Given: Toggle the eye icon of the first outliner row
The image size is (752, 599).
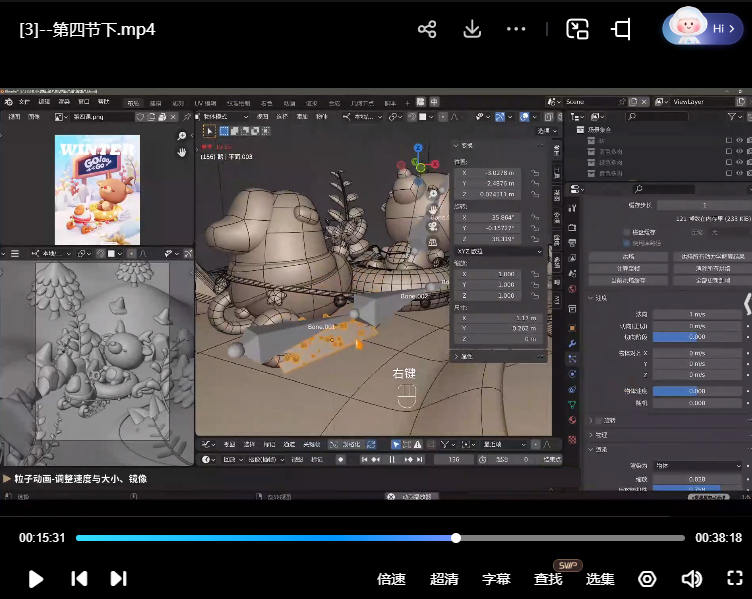Looking at the screenshot, I should [x=739, y=141].
